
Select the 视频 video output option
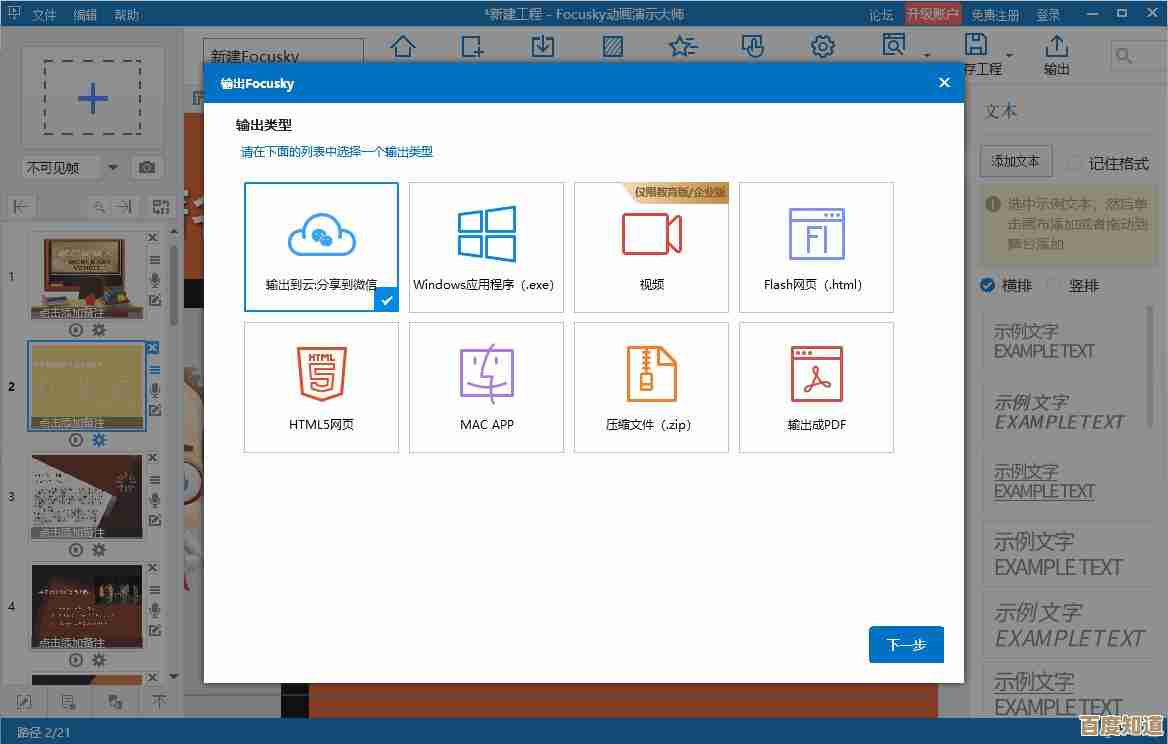point(651,246)
